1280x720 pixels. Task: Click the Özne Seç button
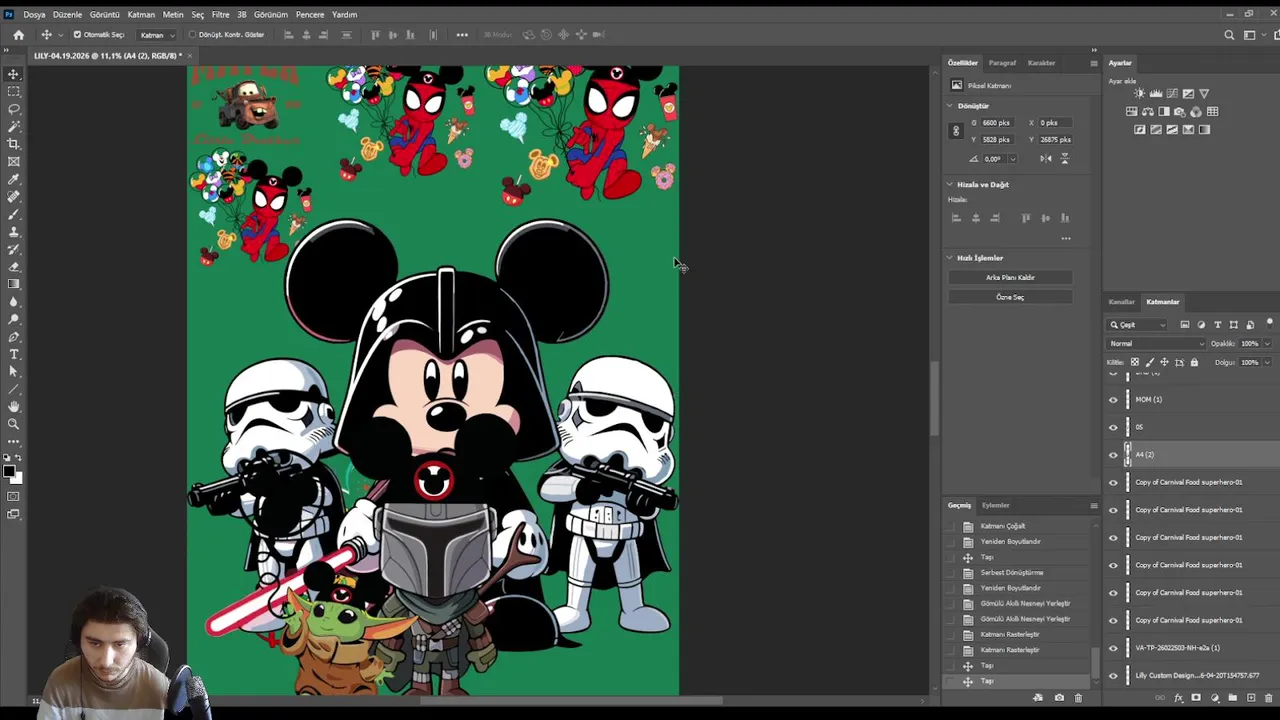(x=1010, y=297)
